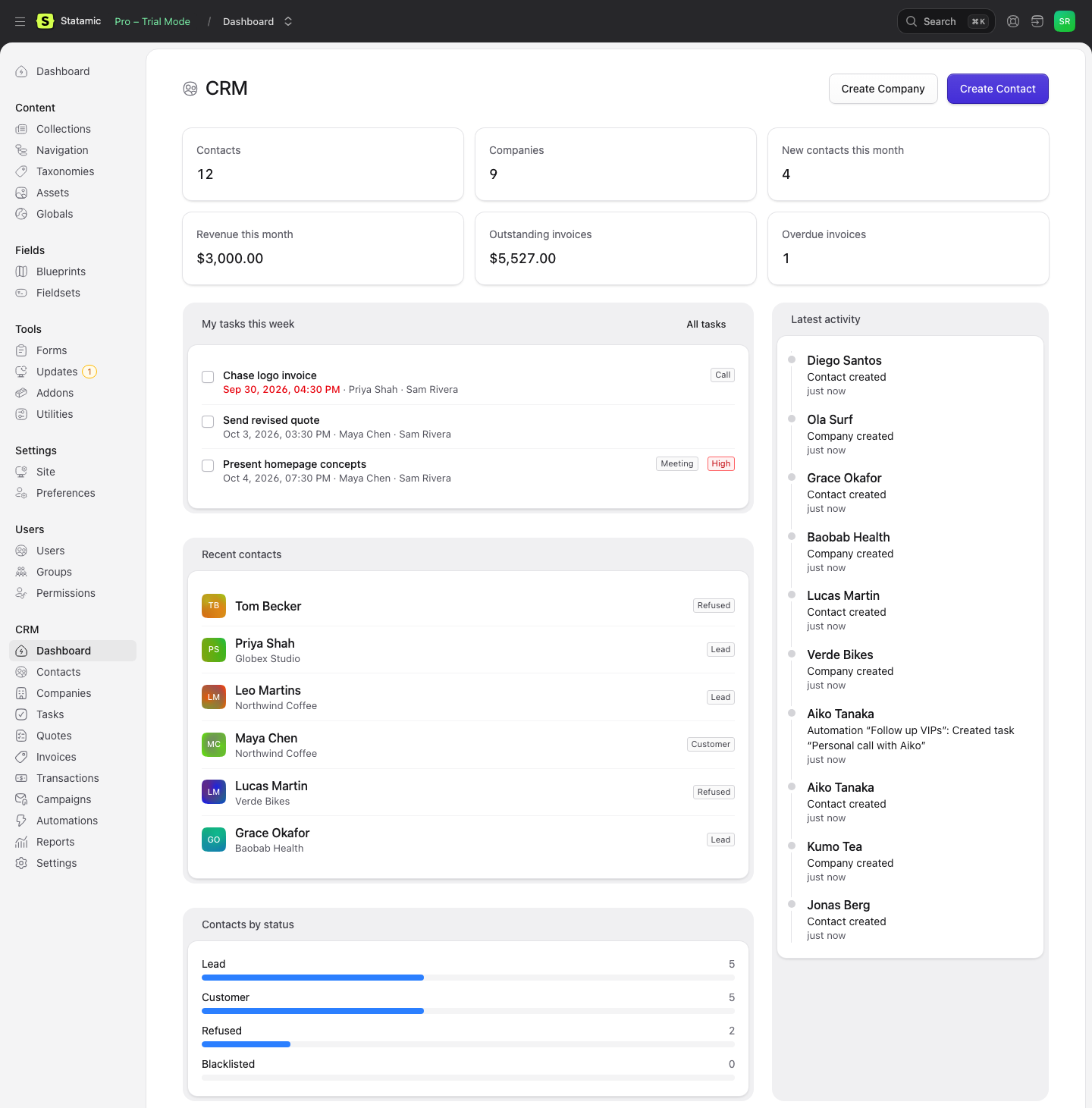This screenshot has height=1108, width=1092.
Task: Open the All tasks link
Action: pos(706,324)
